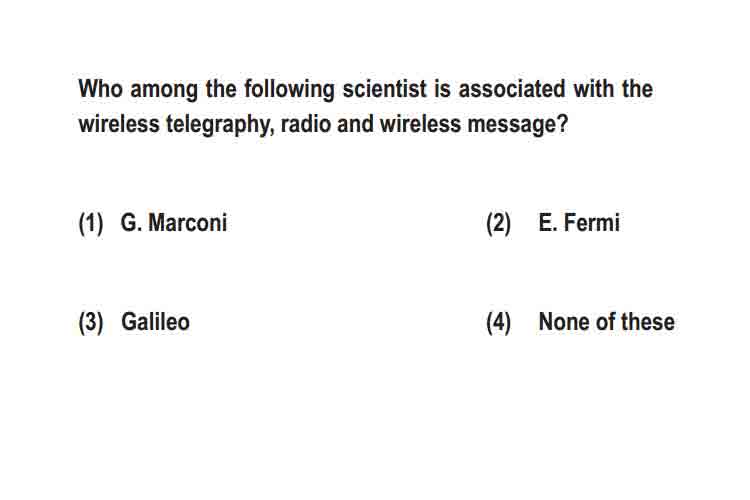Click the word "Who" in the question

100,89
